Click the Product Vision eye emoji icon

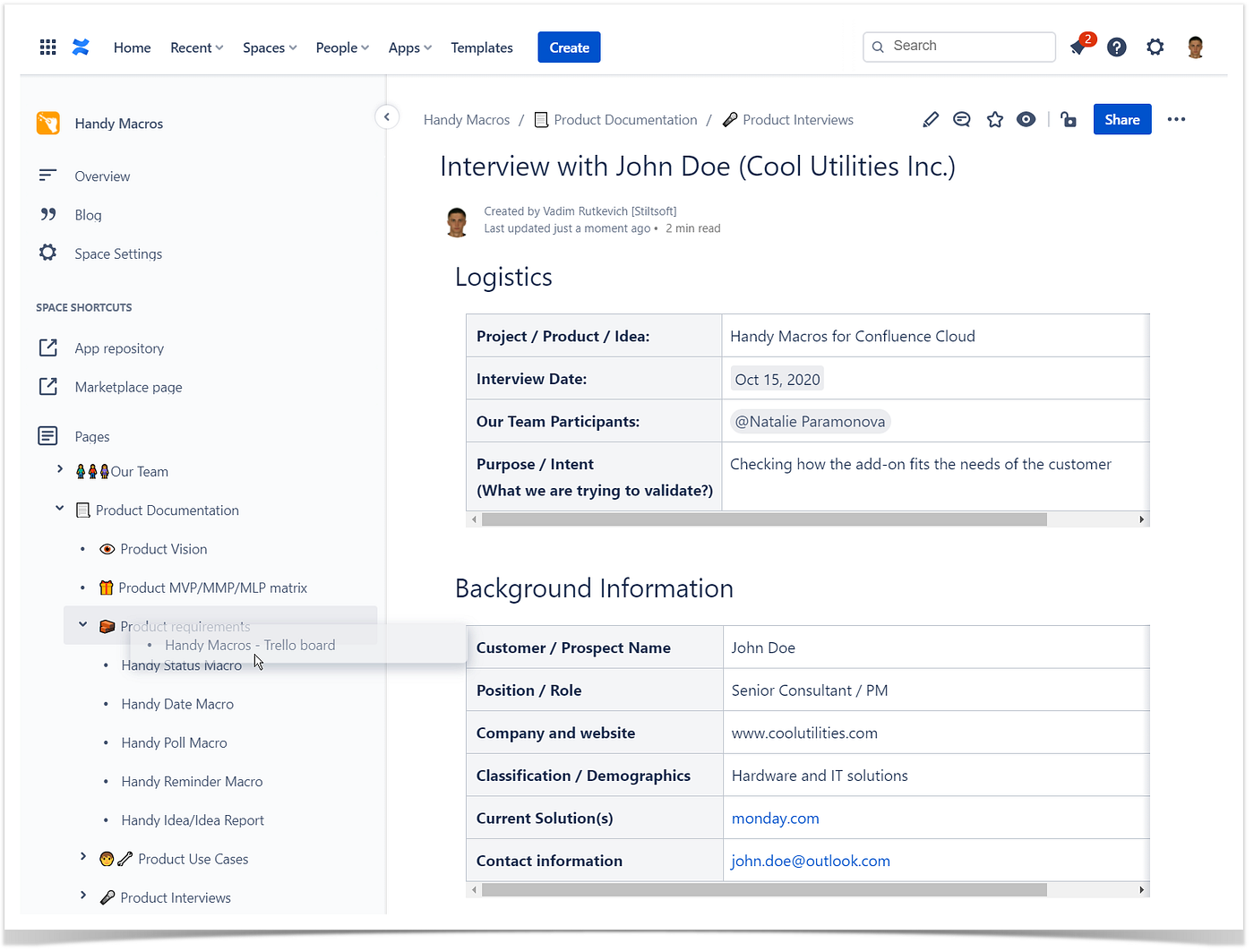point(107,549)
